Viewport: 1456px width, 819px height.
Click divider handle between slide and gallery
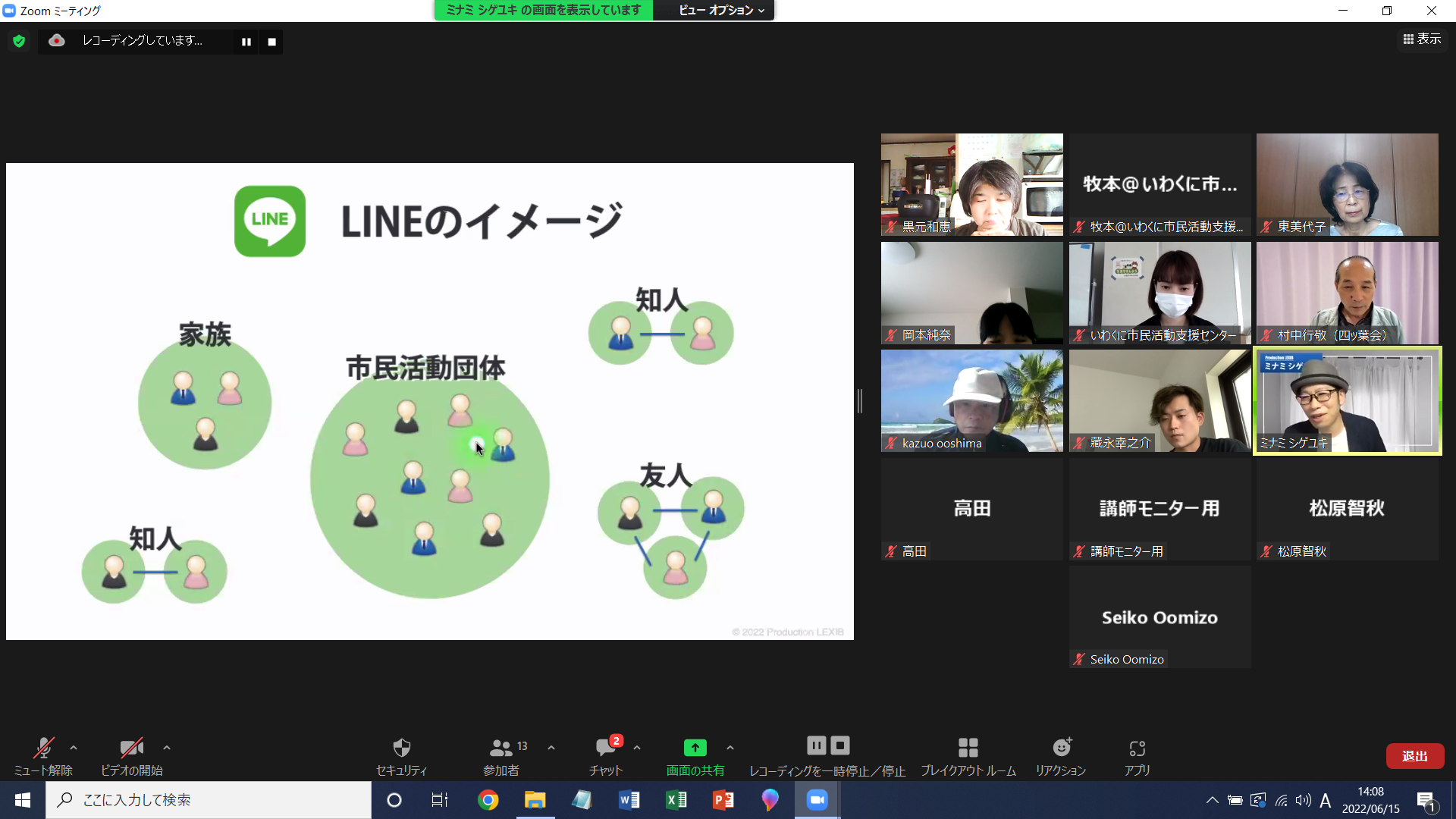point(860,401)
